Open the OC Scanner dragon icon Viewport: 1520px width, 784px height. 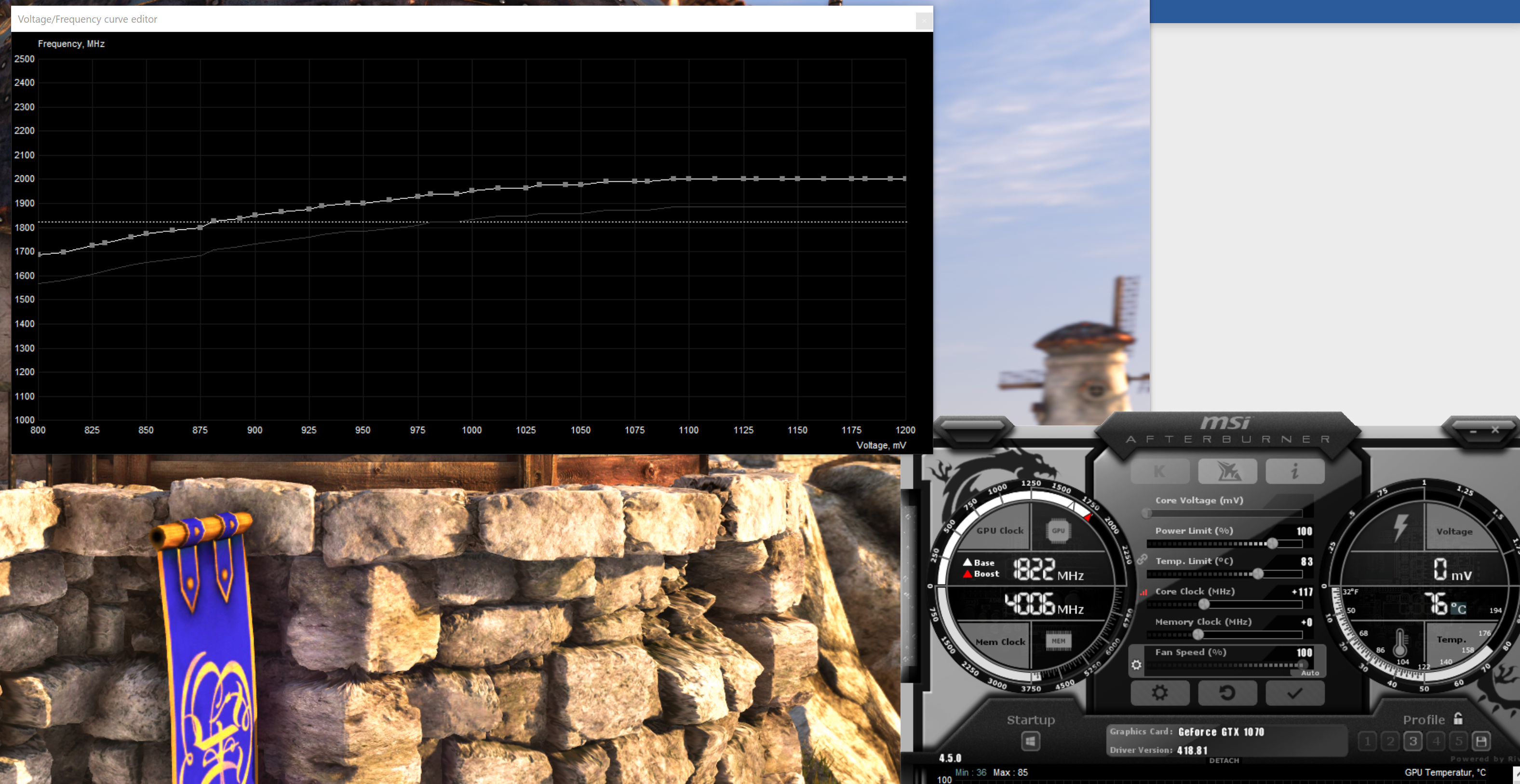[1228, 471]
